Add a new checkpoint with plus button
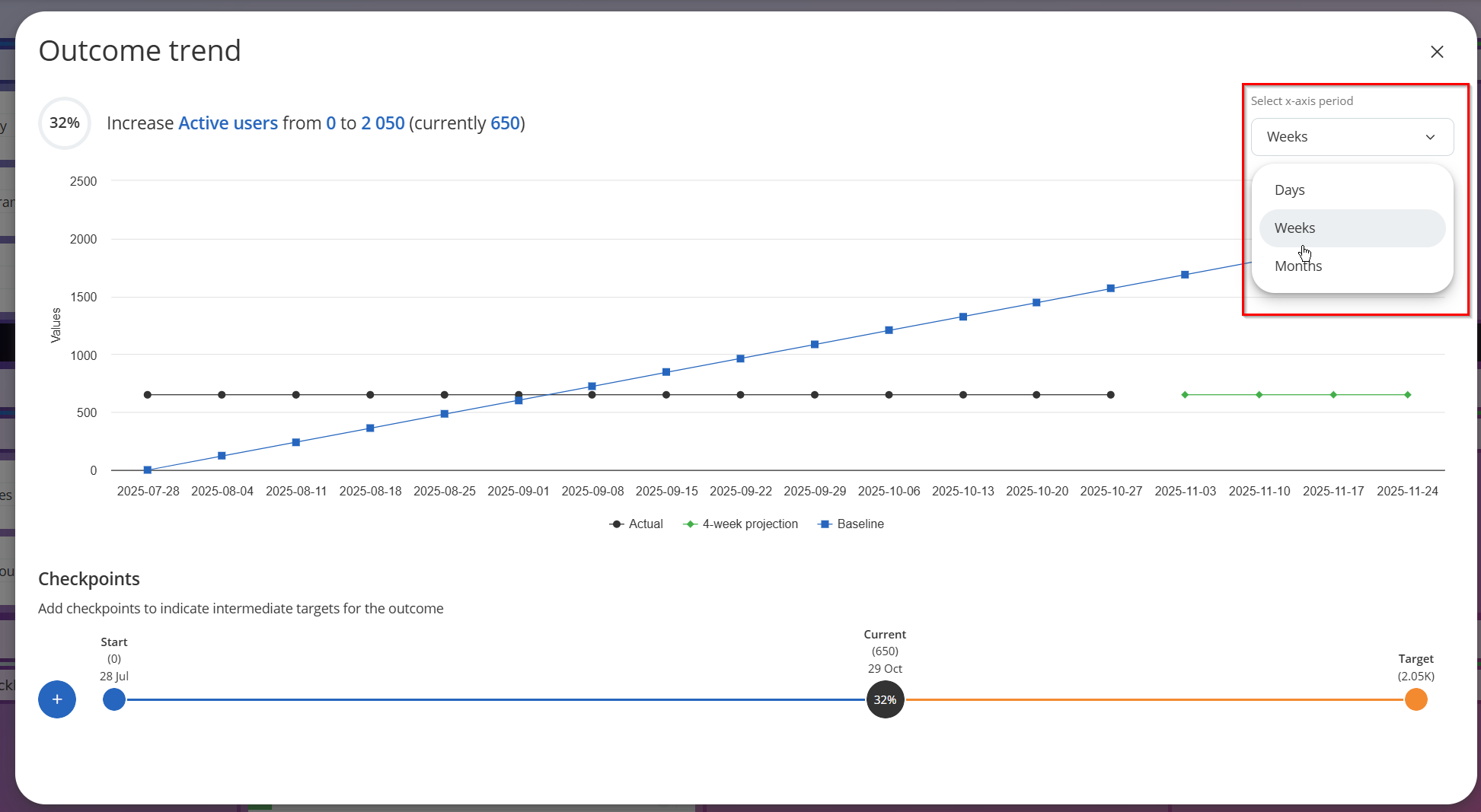This screenshot has height=812, width=1481. [57, 699]
